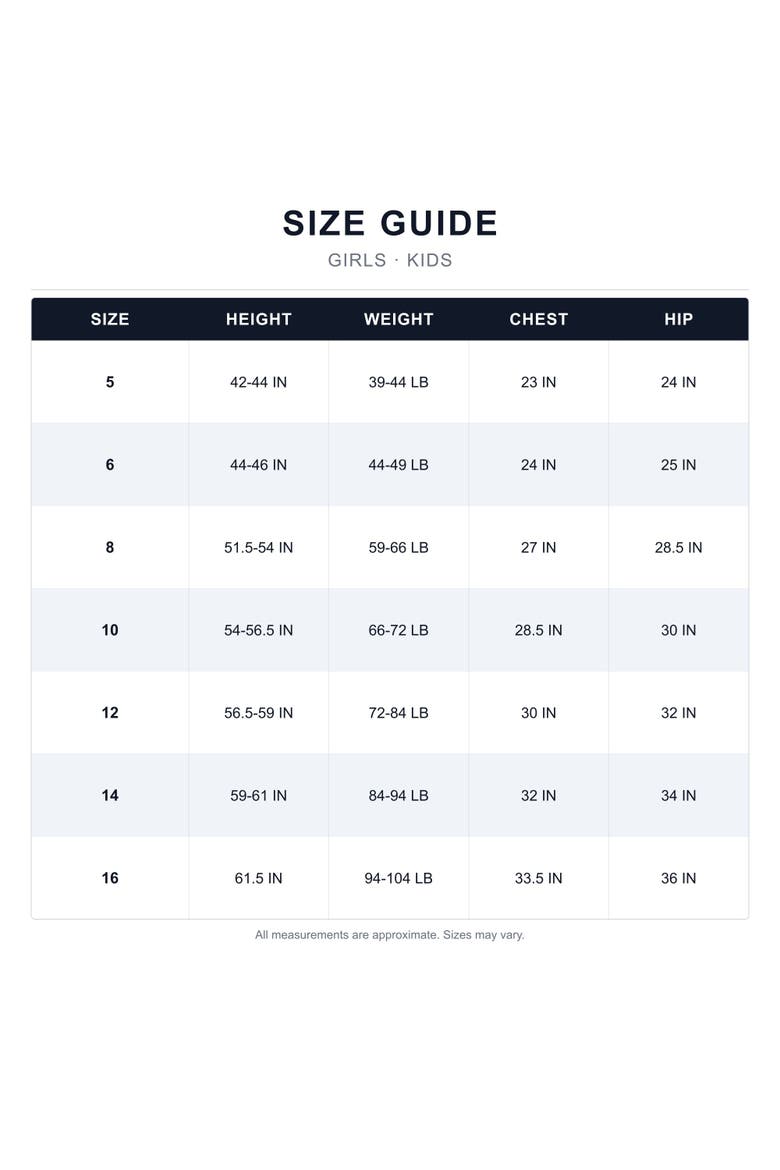Click the 28.5 IN chest cell
The height and width of the screenshot is (1170, 780).
[x=538, y=631]
